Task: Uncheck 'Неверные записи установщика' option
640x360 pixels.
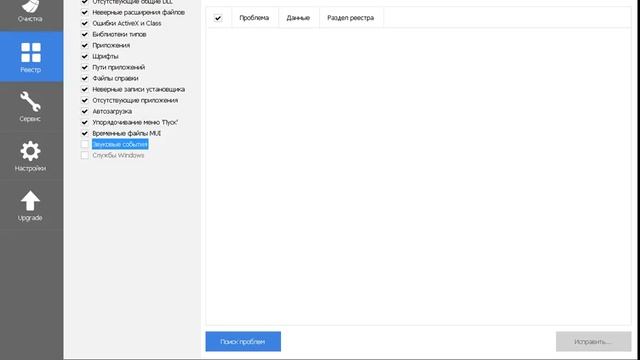Action: (x=84, y=89)
